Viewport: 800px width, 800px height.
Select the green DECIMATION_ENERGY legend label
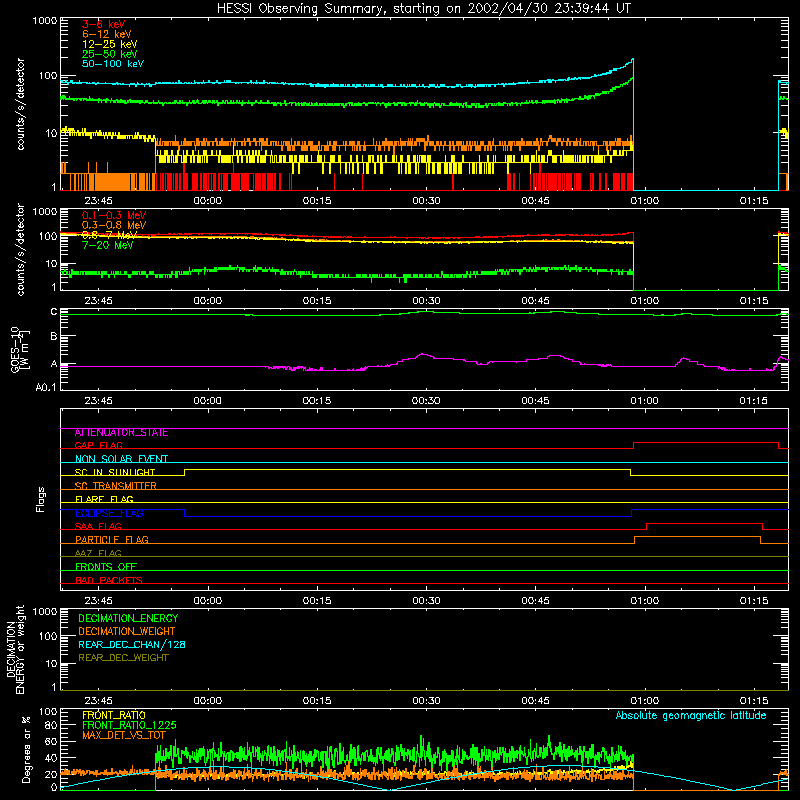[x=128, y=618]
